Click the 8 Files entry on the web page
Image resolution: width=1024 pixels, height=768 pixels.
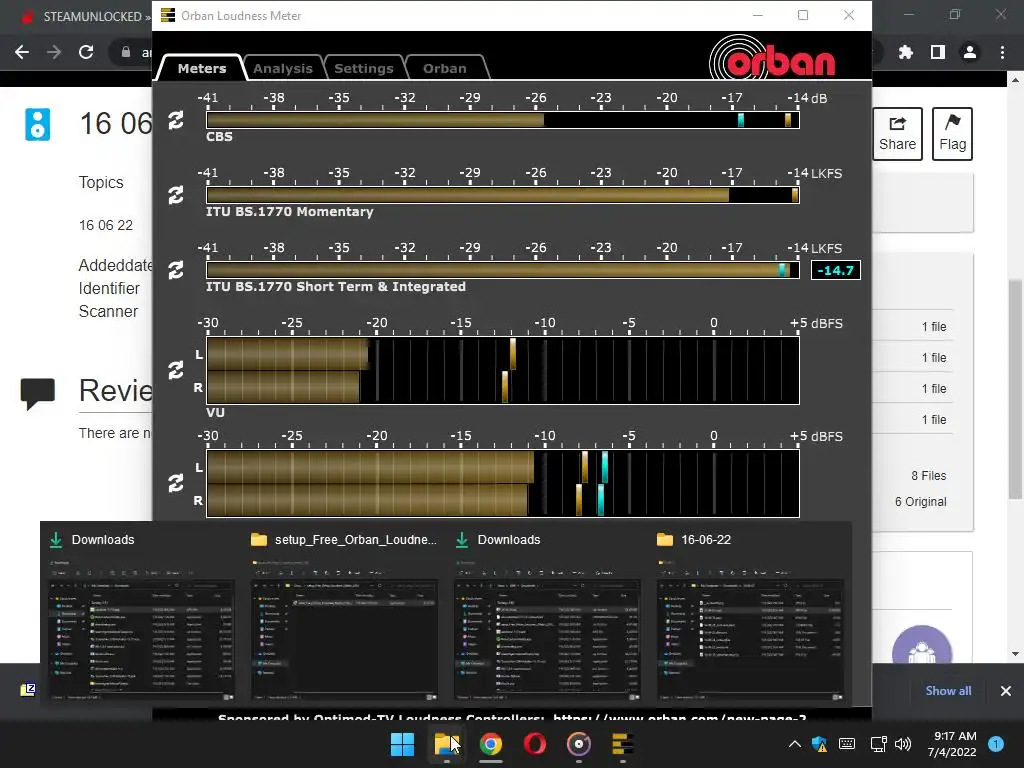tap(929, 475)
